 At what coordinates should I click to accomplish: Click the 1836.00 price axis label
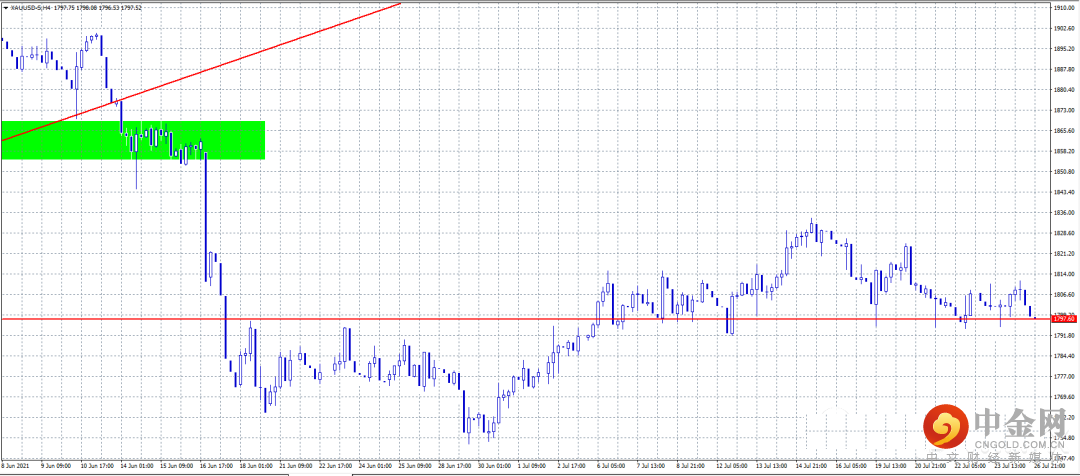click(x=1065, y=212)
